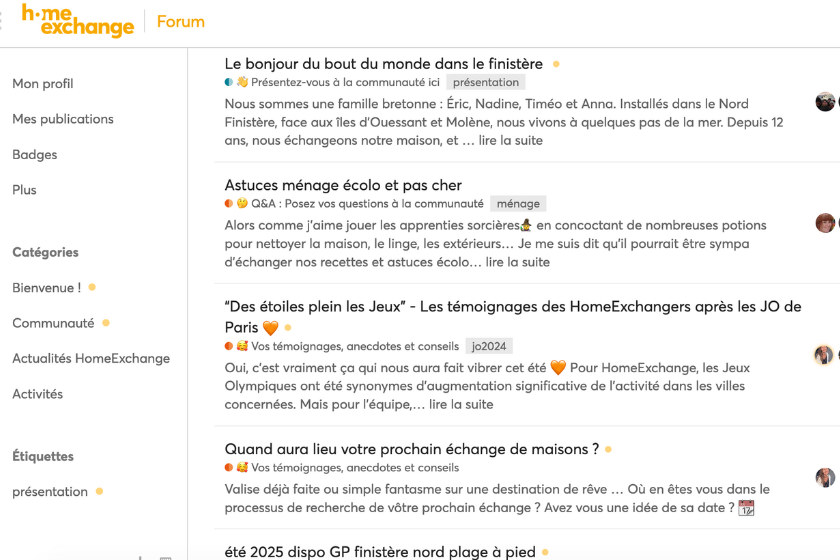Open the Badges page

click(35, 155)
